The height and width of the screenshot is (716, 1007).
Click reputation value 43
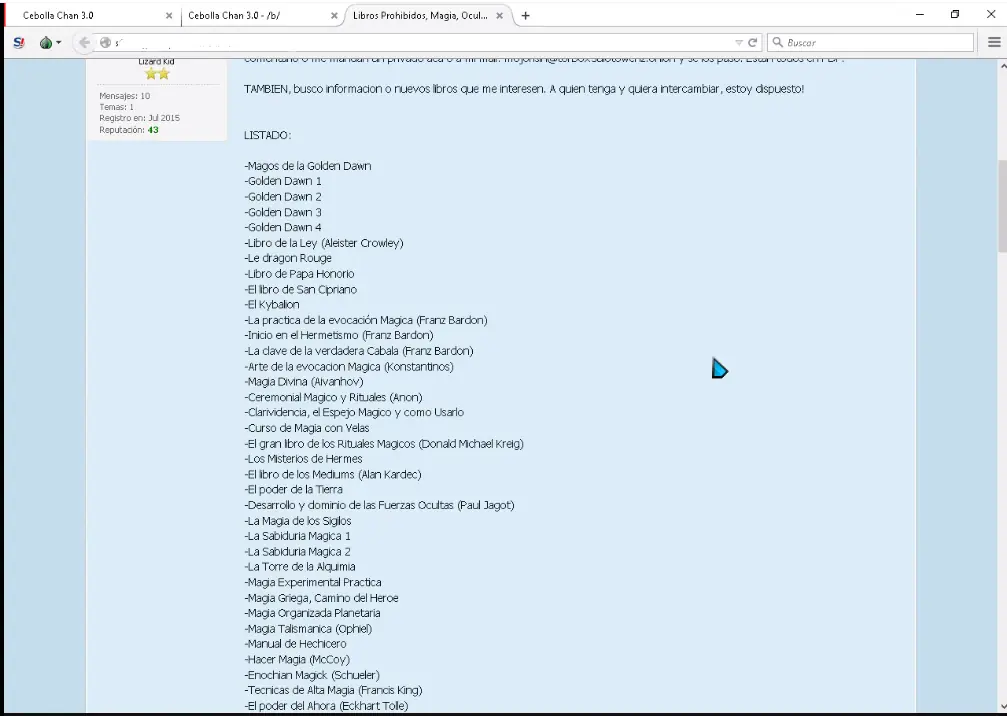(153, 130)
